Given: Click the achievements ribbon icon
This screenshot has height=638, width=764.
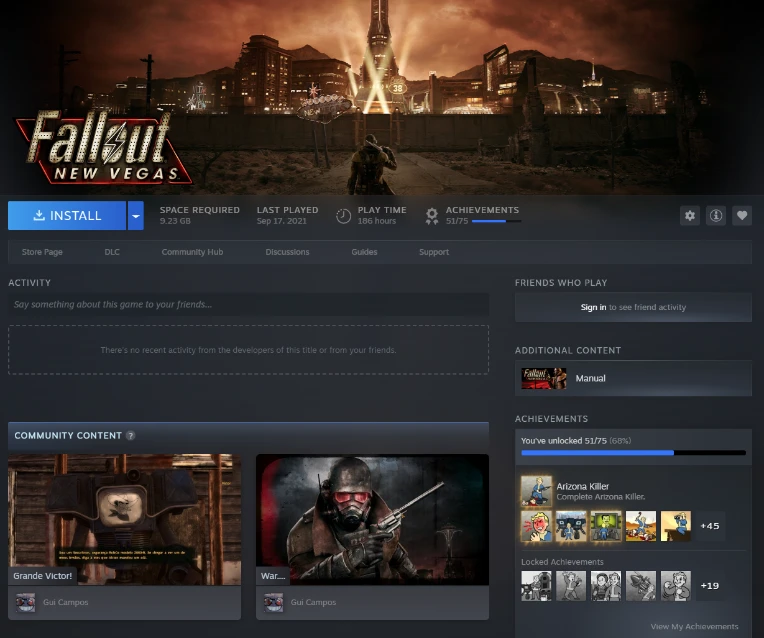Looking at the screenshot, I should point(432,215).
